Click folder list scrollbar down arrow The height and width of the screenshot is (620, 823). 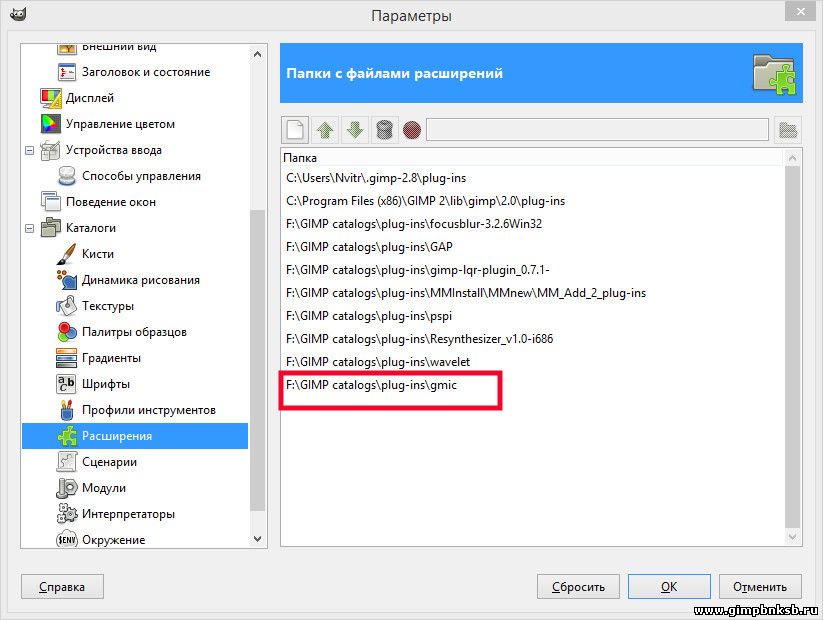pyautogui.click(x=793, y=537)
